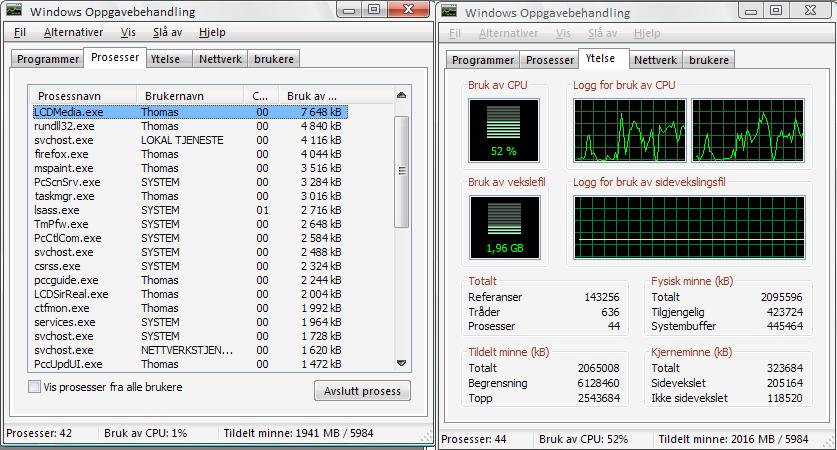
Task: Click the first CPU history graph
Action: pos(630,130)
